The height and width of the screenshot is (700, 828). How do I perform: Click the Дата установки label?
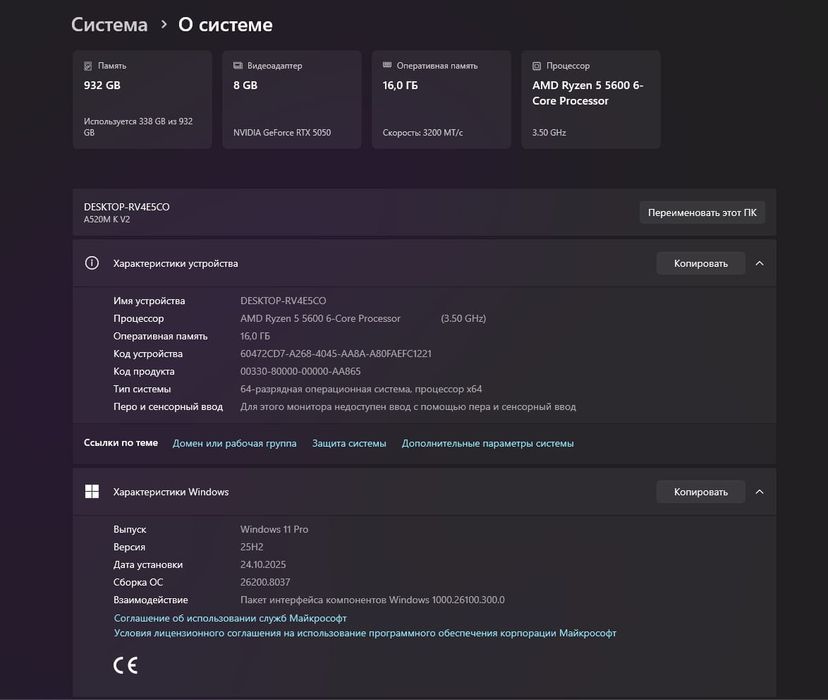[148, 565]
